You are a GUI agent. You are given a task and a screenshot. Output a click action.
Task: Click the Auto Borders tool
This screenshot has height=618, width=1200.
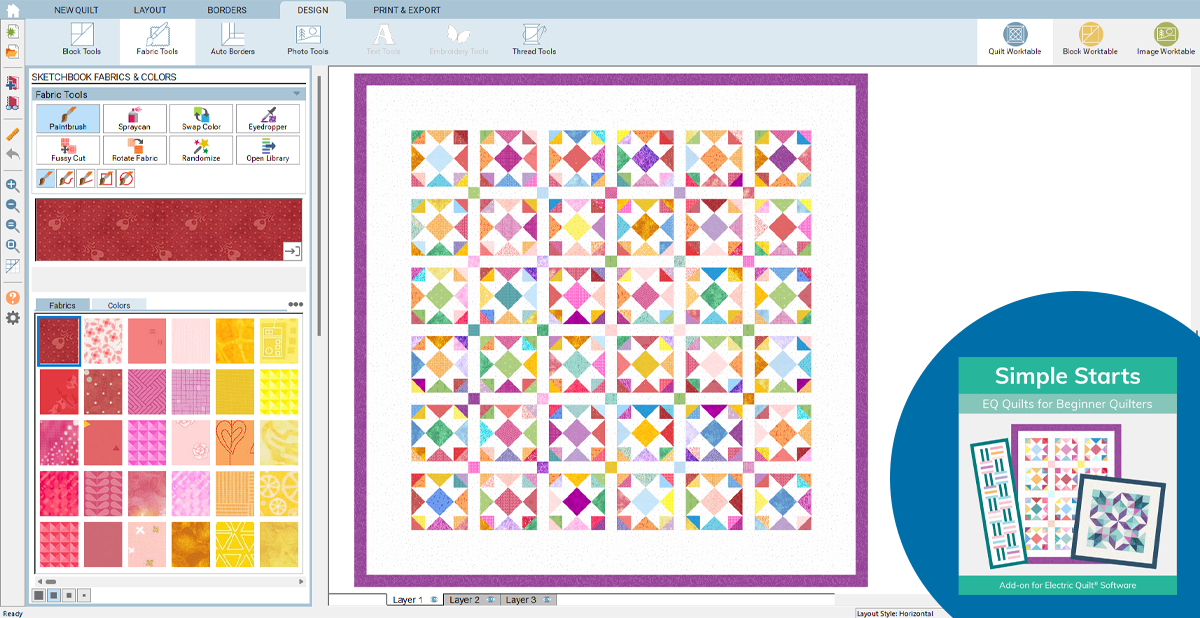(232, 40)
